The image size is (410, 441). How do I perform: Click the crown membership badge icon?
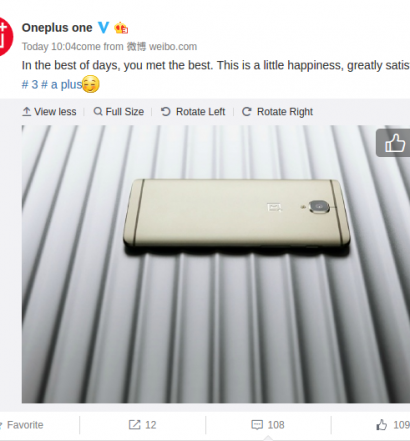[x=121, y=28]
